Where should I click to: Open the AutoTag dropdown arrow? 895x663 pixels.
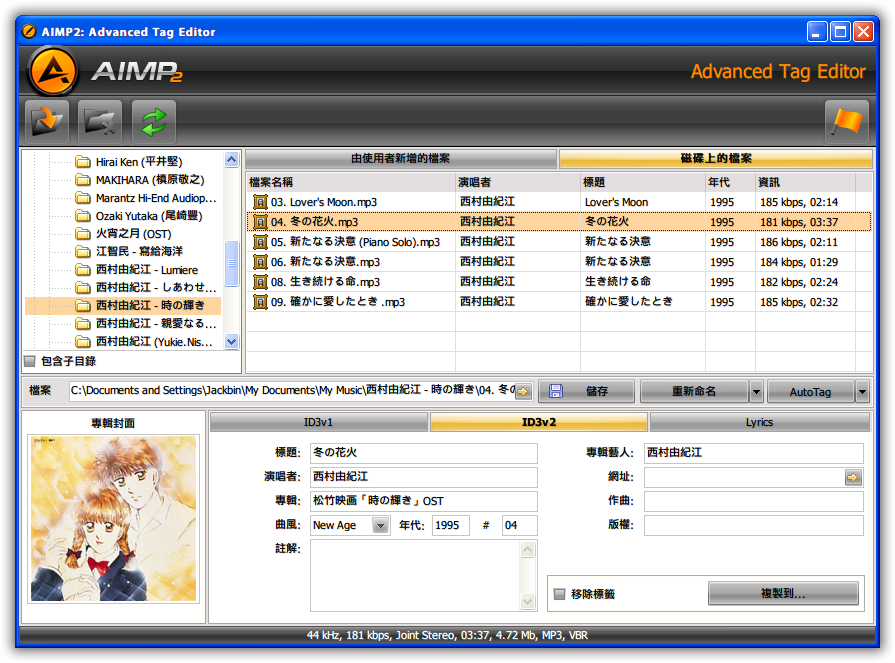tap(861, 391)
